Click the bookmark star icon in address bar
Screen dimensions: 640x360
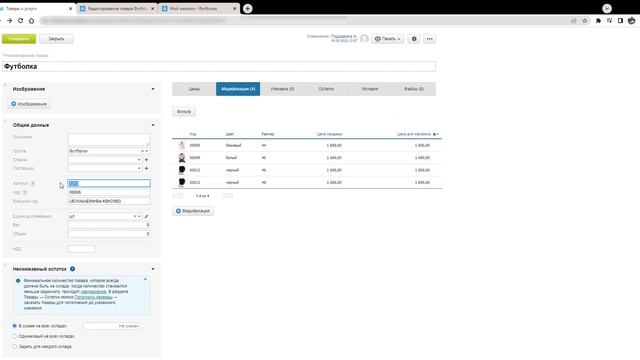tap(584, 20)
